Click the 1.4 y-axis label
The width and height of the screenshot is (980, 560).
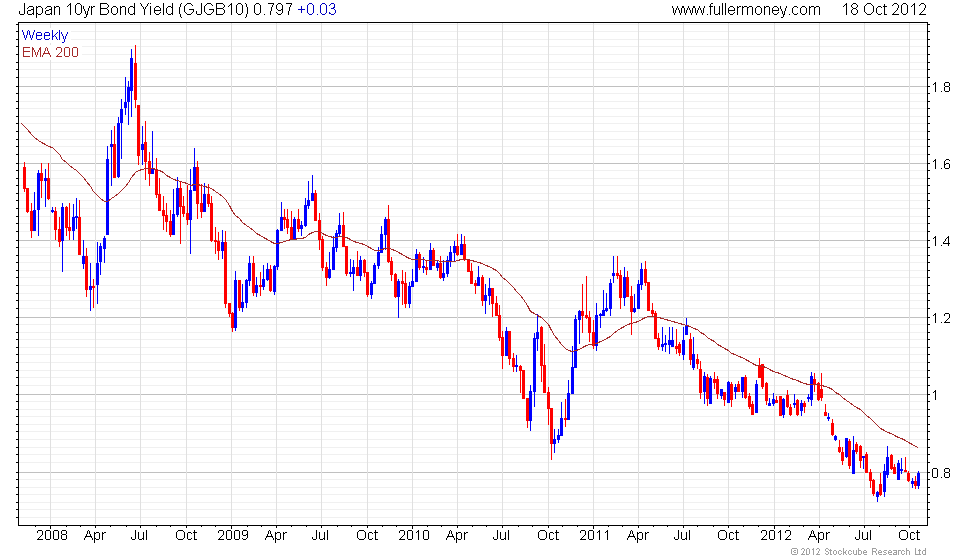(941, 241)
